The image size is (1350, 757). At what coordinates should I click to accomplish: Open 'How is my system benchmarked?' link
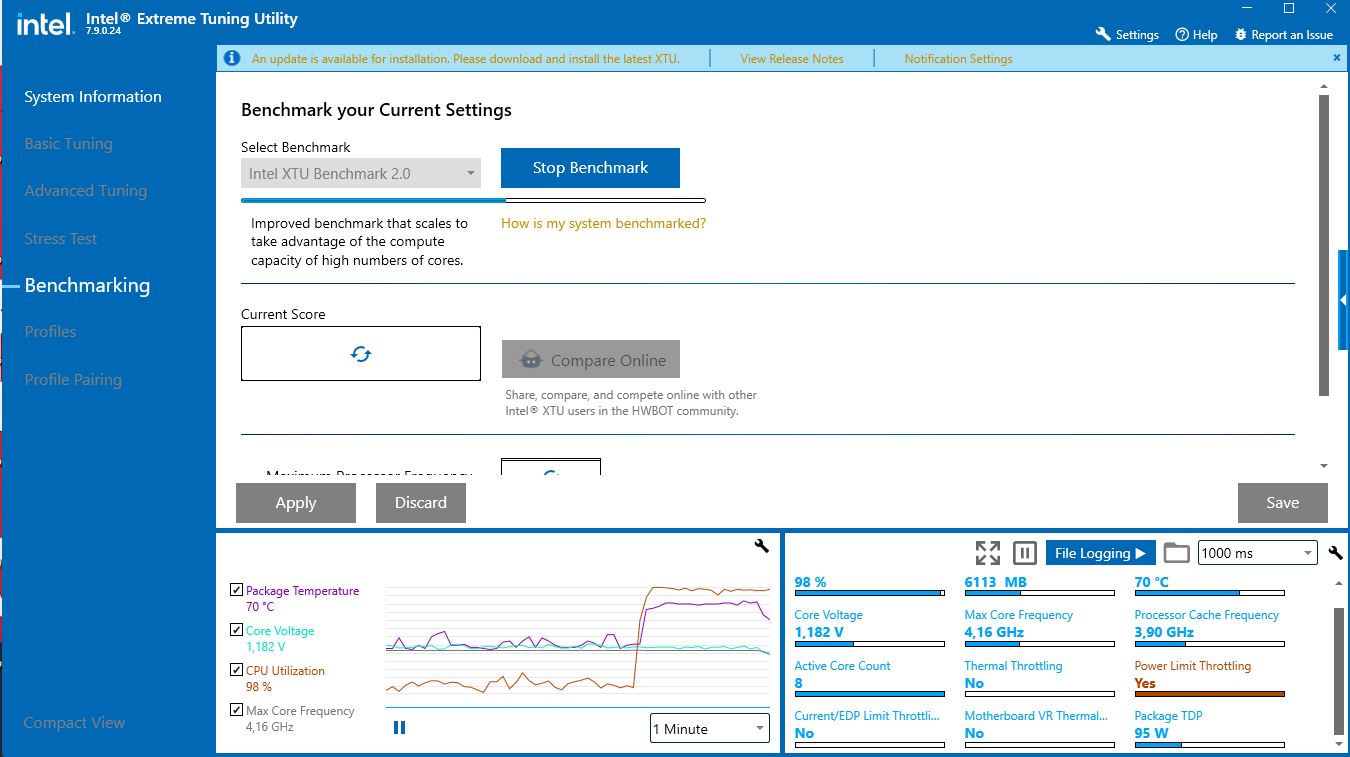[603, 224]
